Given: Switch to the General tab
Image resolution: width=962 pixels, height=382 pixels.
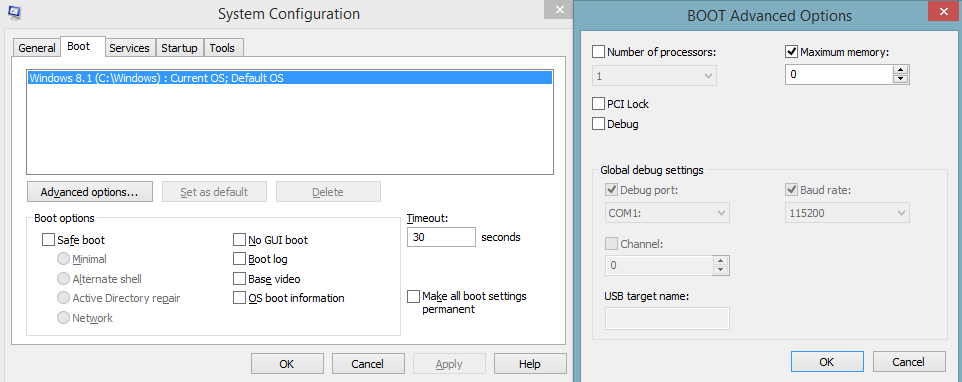Looking at the screenshot, I should point(37,48).
